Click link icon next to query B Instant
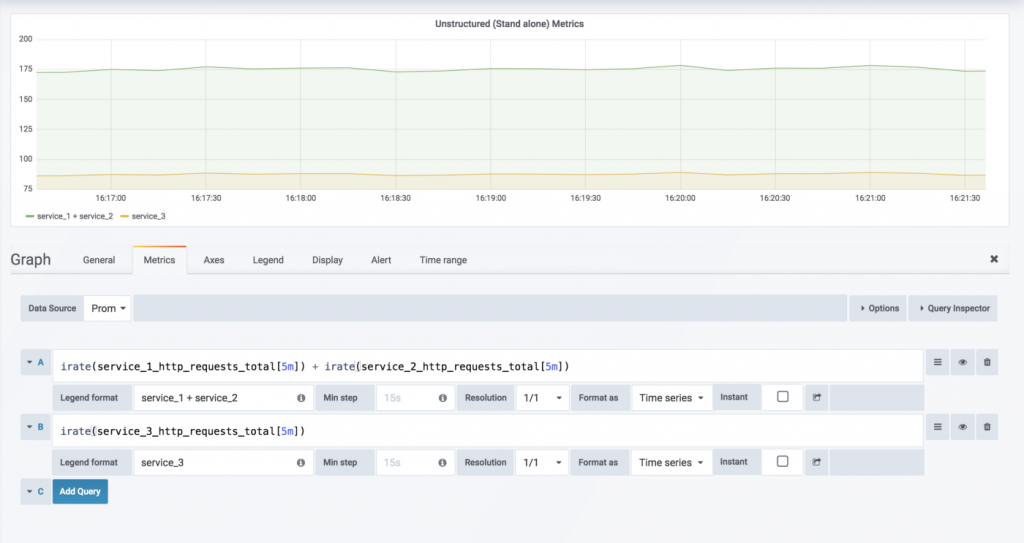This screenshot has height=543, width=1024. click(816, 462)
